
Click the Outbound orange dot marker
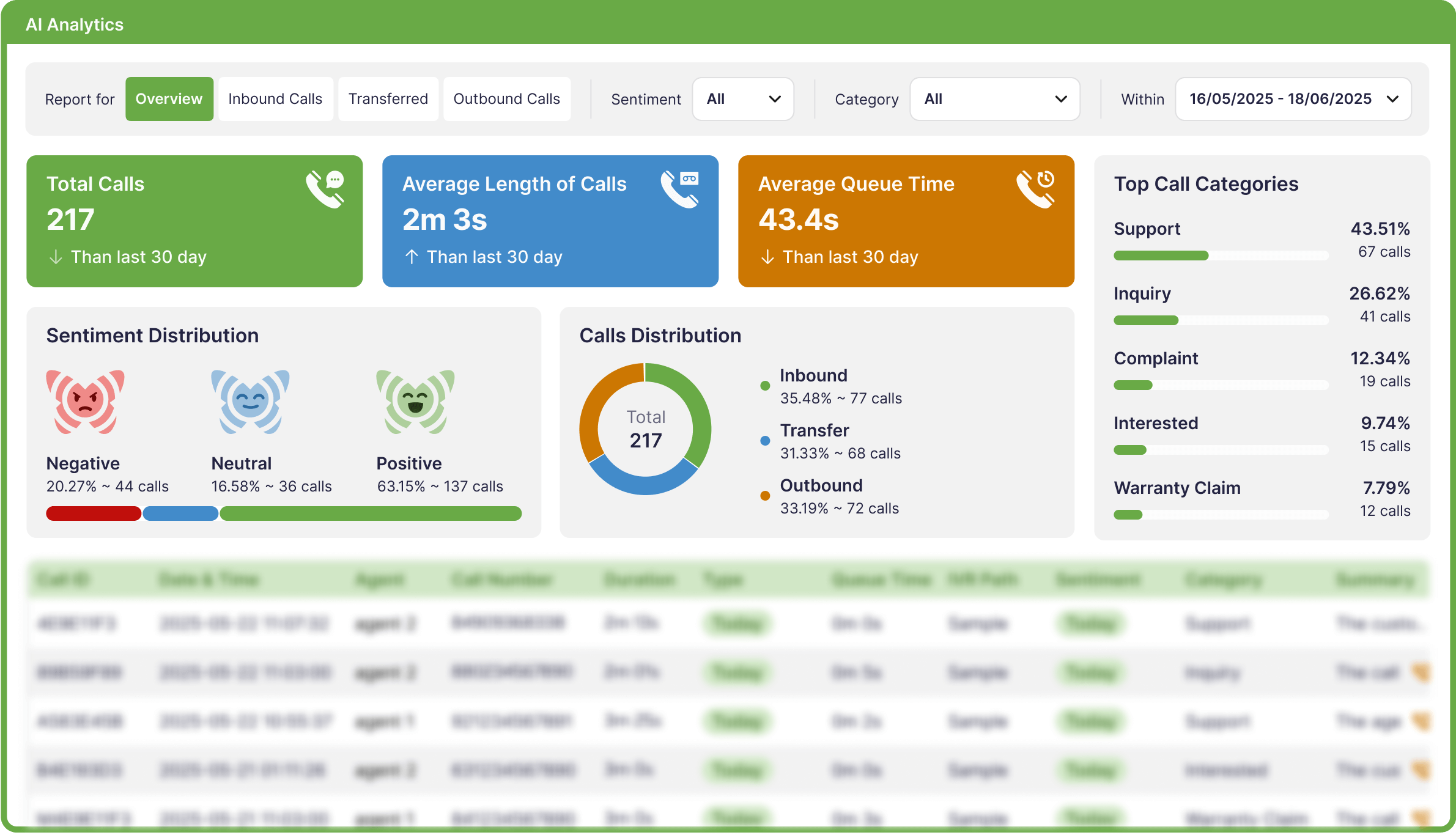click(764, 496)
